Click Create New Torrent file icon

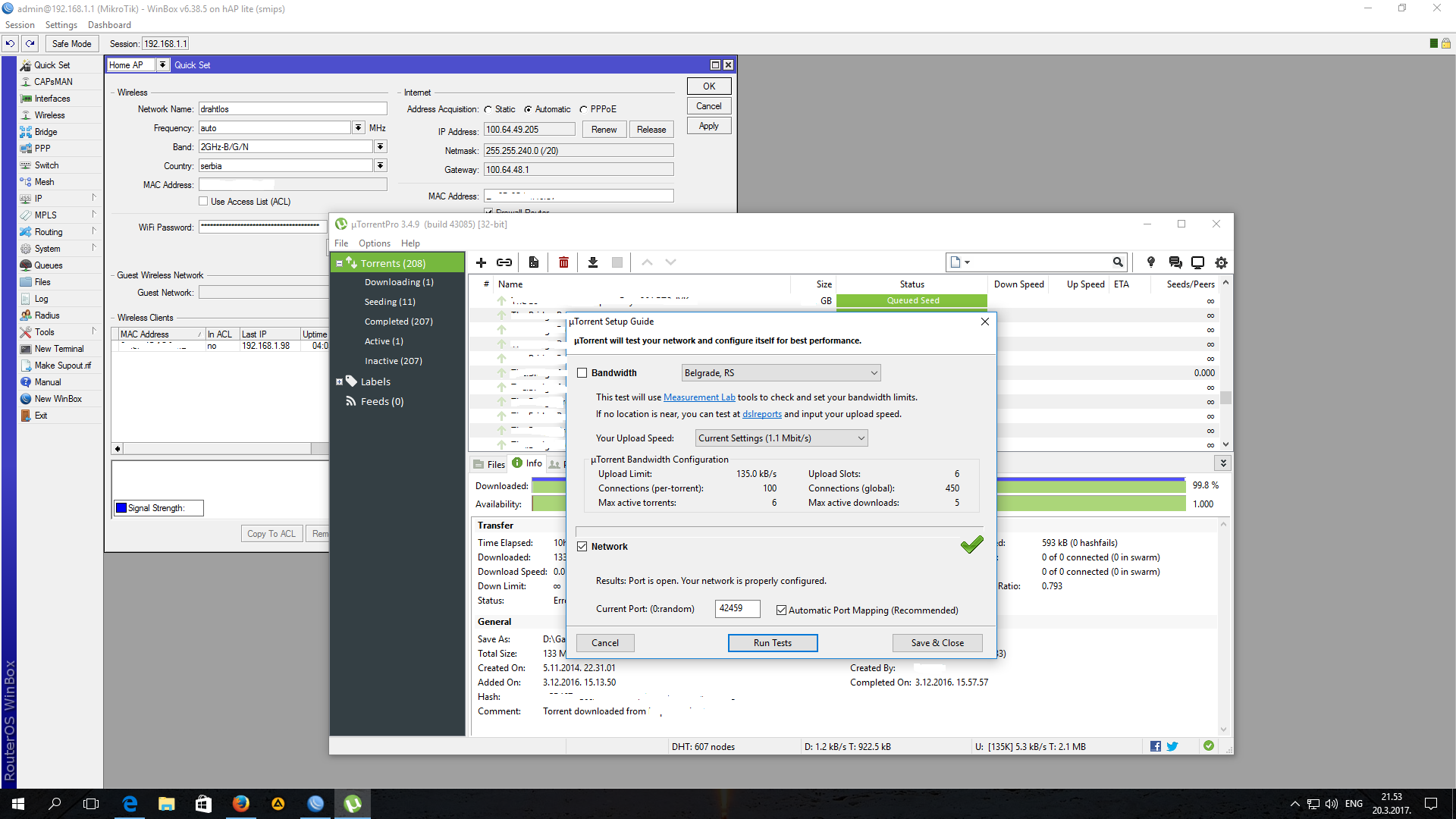click(534, 262)
